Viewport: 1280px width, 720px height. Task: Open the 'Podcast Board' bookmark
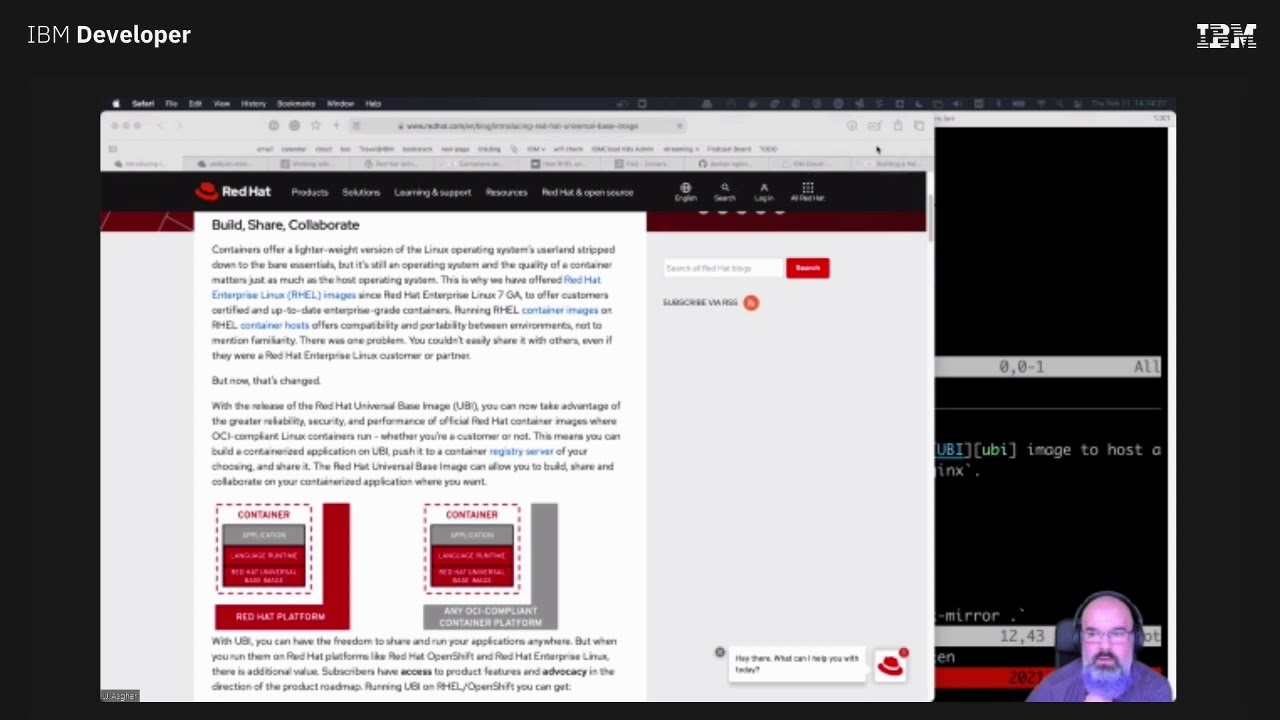tap(729, 149)
